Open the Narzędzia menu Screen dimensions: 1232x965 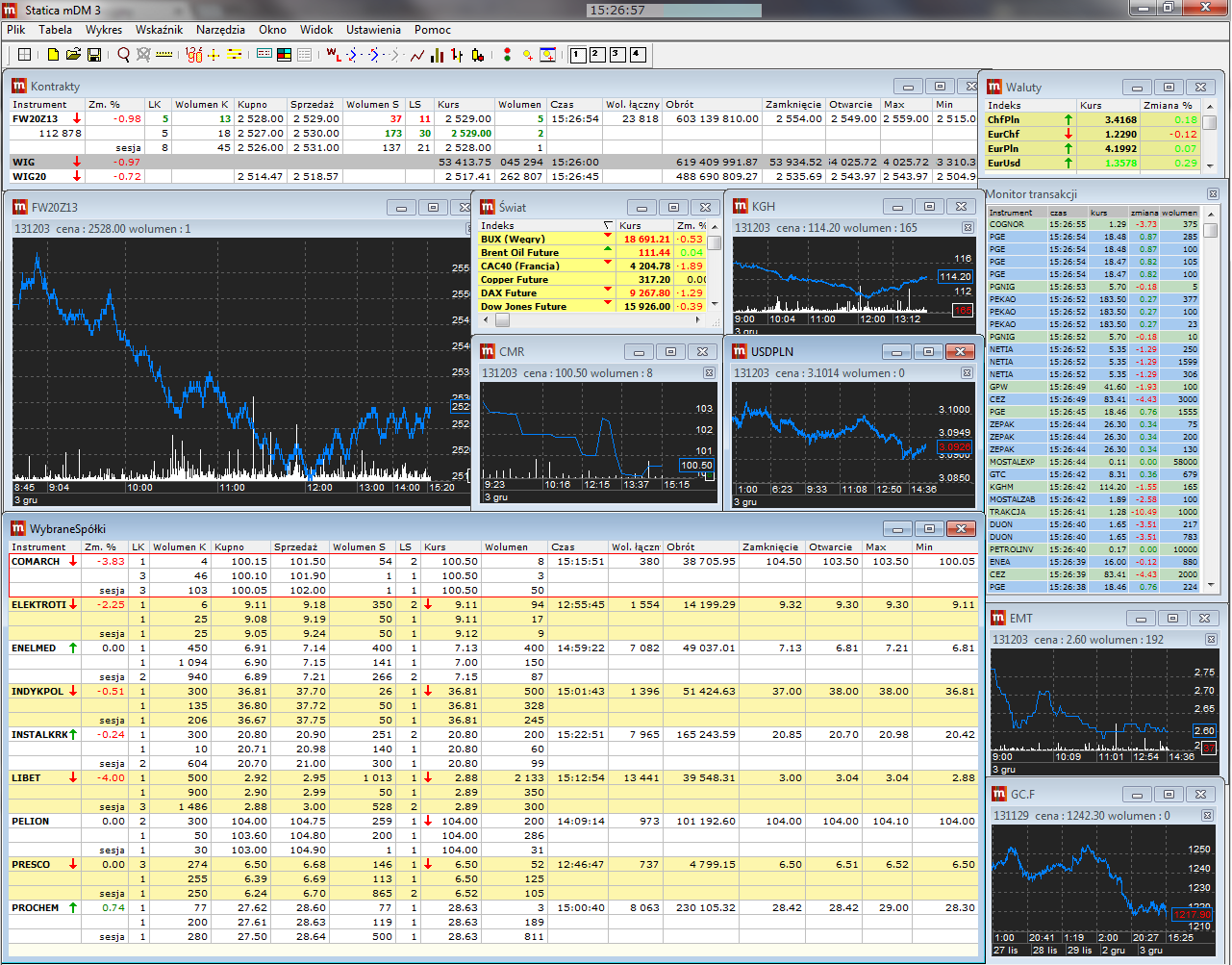tap(220, 30)
